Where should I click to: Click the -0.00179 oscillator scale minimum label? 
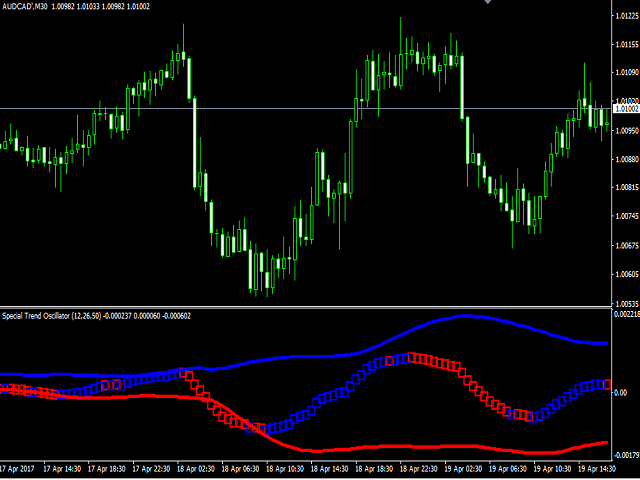pyautogui.click(x=627, y=455)
